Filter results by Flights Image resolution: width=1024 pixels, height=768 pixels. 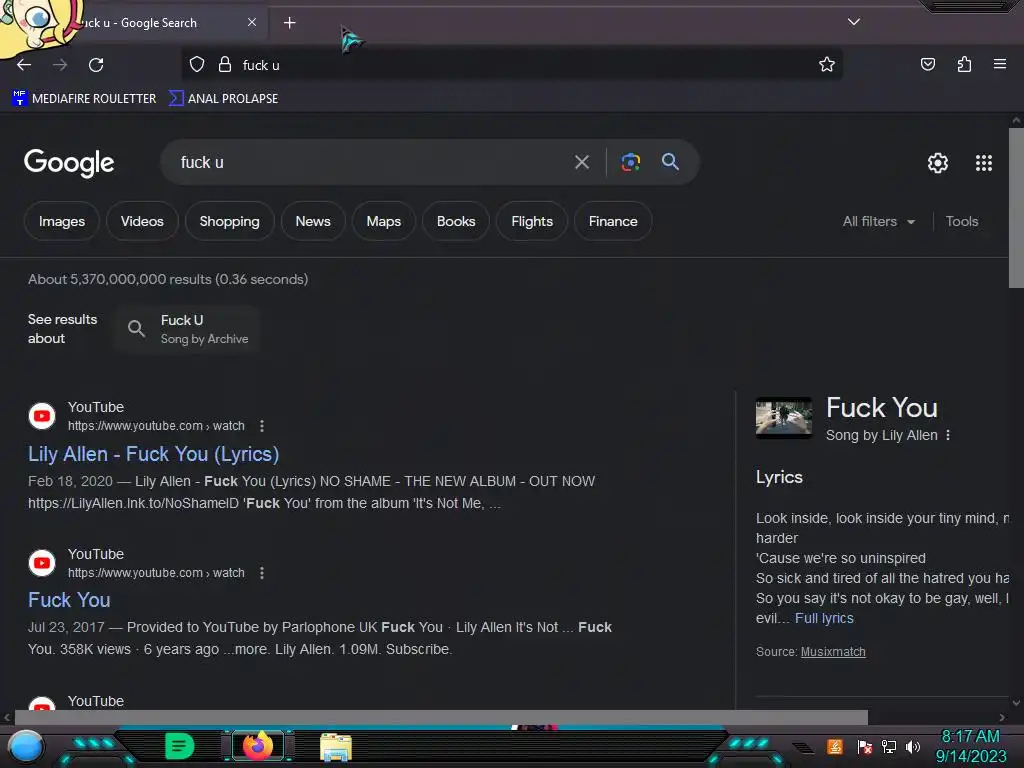[x=532, y=221]
